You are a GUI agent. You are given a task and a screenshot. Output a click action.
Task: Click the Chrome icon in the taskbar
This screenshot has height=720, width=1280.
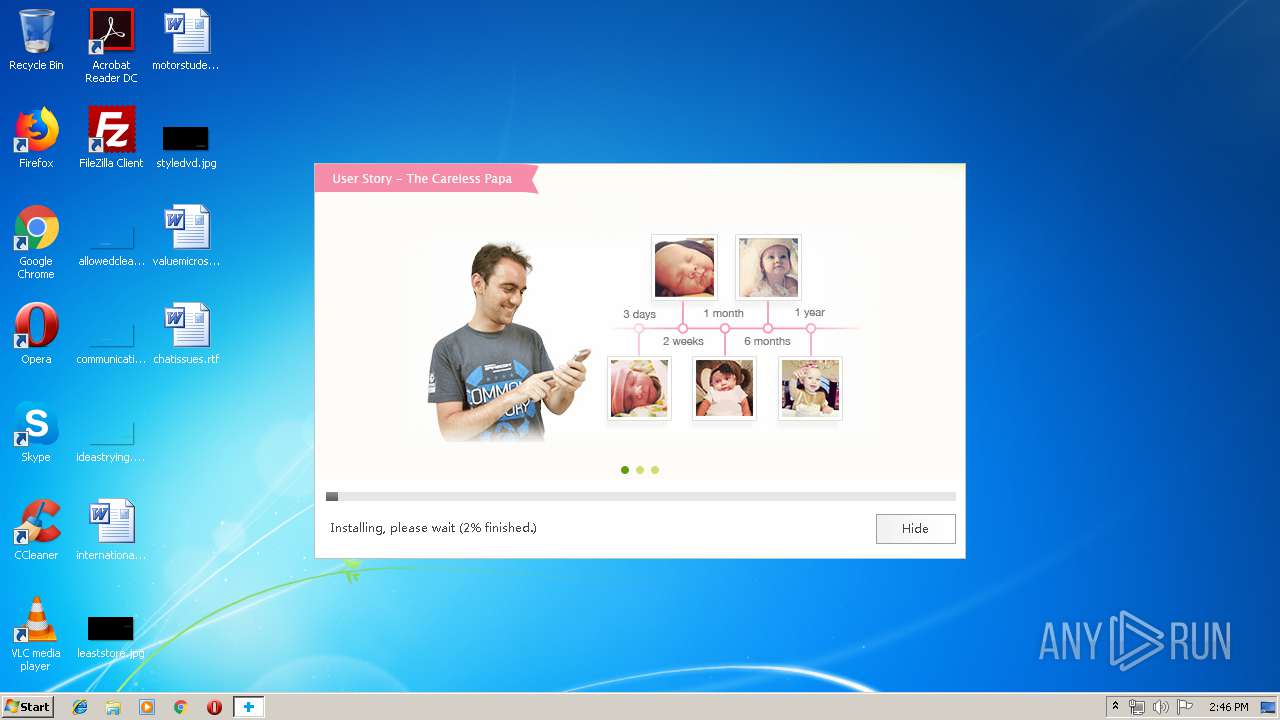pyautogui.click(x=180, y=707)
